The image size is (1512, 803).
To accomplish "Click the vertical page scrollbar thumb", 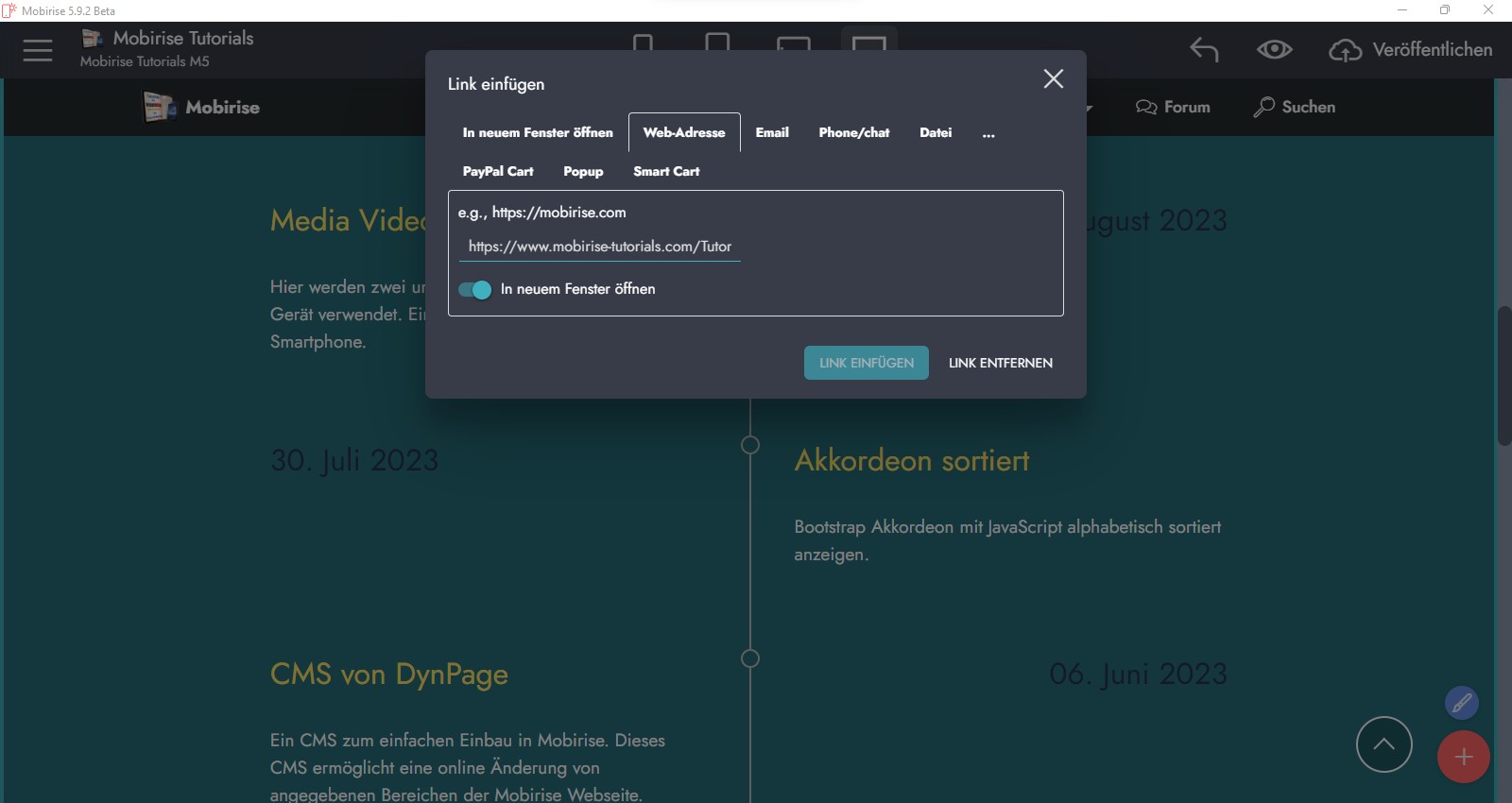I will pyautogui.click(x=1503, y=375).
